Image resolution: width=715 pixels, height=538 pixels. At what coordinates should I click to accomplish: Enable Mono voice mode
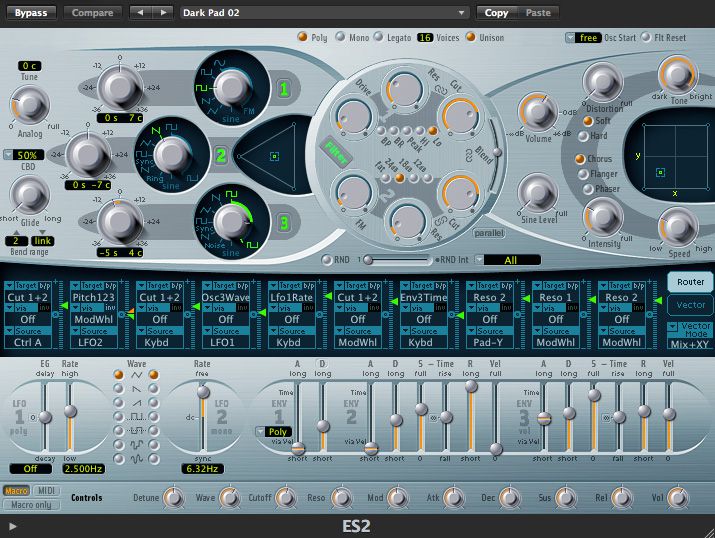[340, 36]
